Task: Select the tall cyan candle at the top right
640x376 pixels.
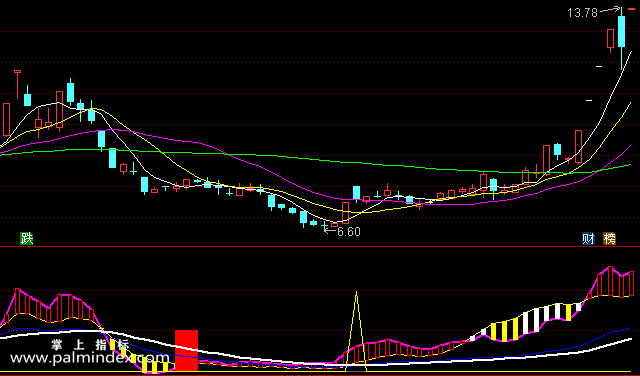Action: pyautogui.click(x=622, y=31)
